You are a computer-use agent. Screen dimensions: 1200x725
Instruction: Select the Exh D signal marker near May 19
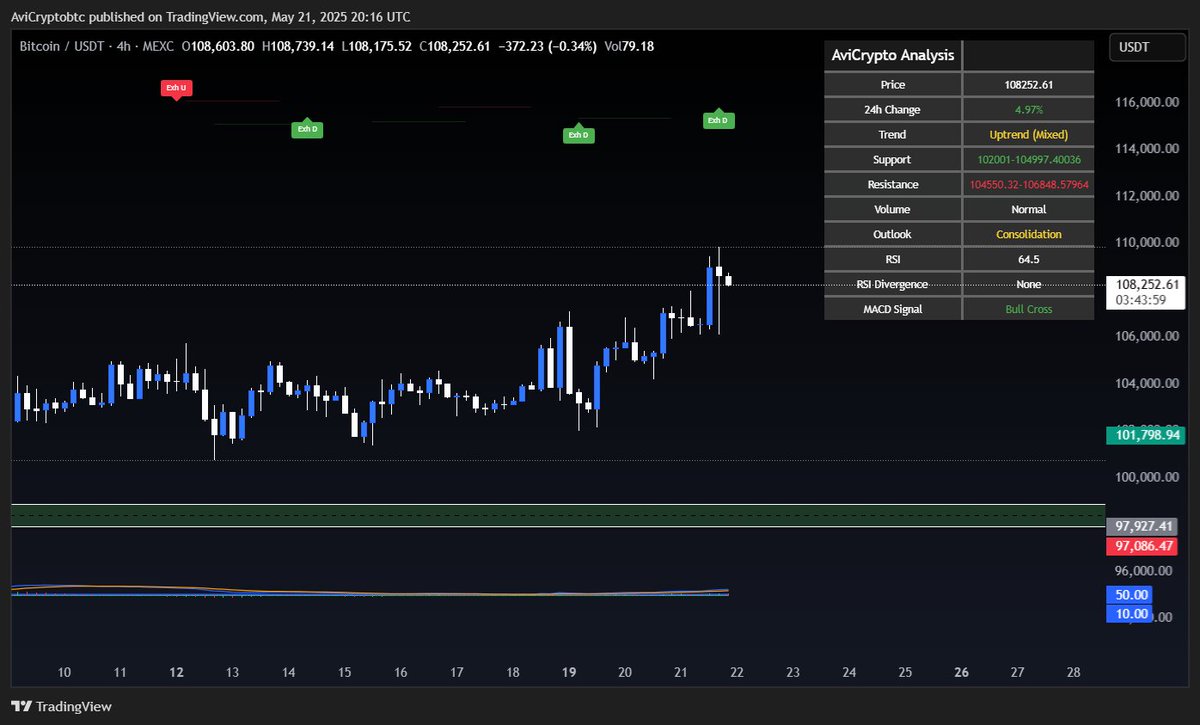click(579, 133)
